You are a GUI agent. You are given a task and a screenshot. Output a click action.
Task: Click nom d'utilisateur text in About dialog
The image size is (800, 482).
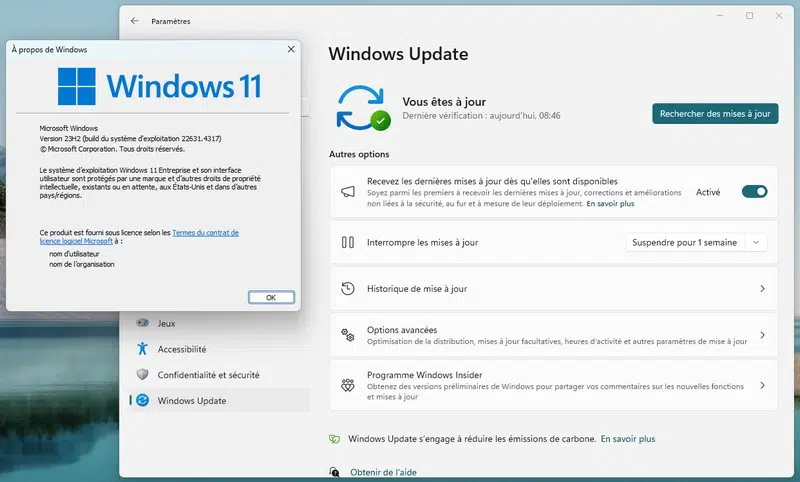tap(74, 253)
